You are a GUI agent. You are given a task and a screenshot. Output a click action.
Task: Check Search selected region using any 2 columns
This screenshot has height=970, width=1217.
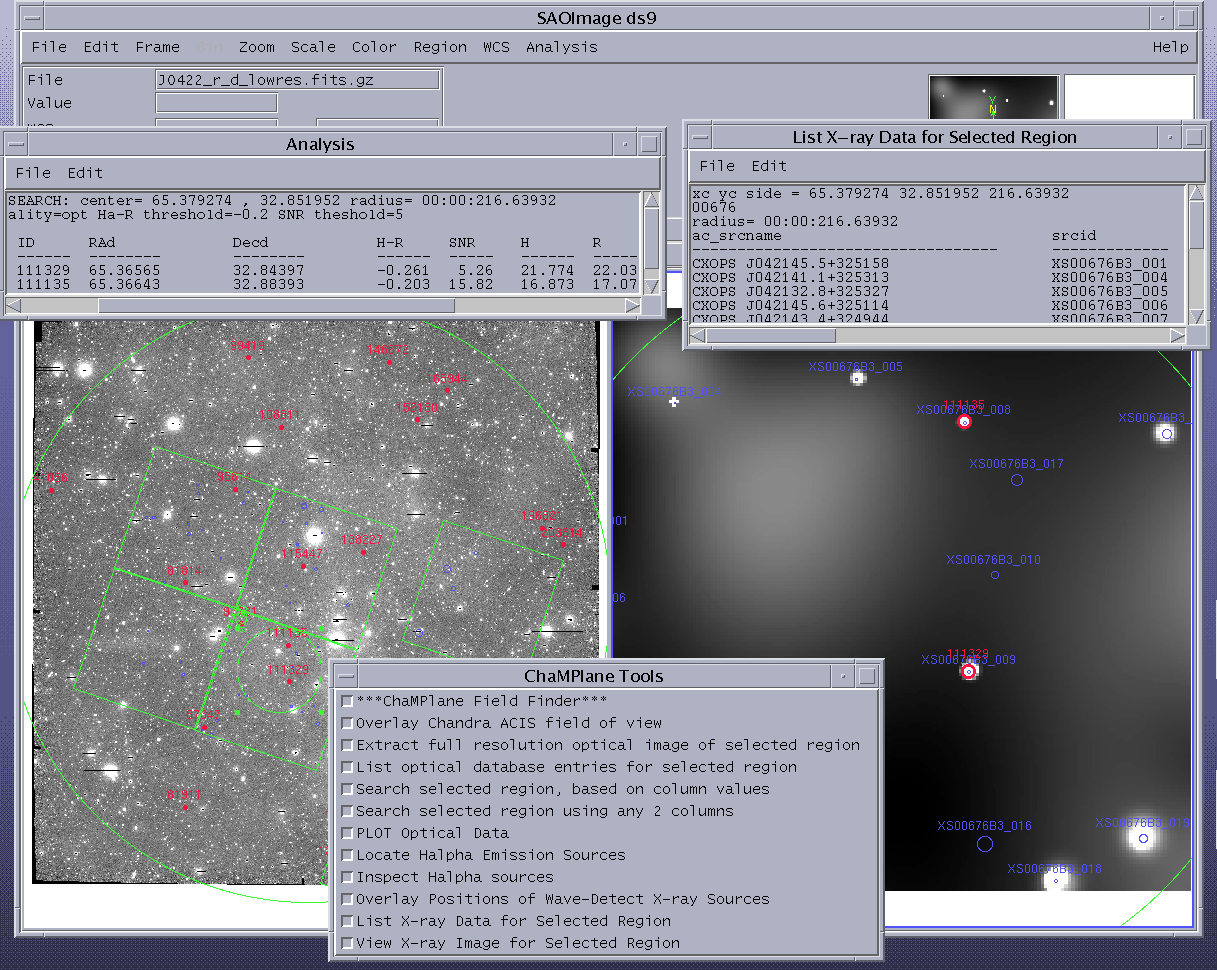coord(347,811)
